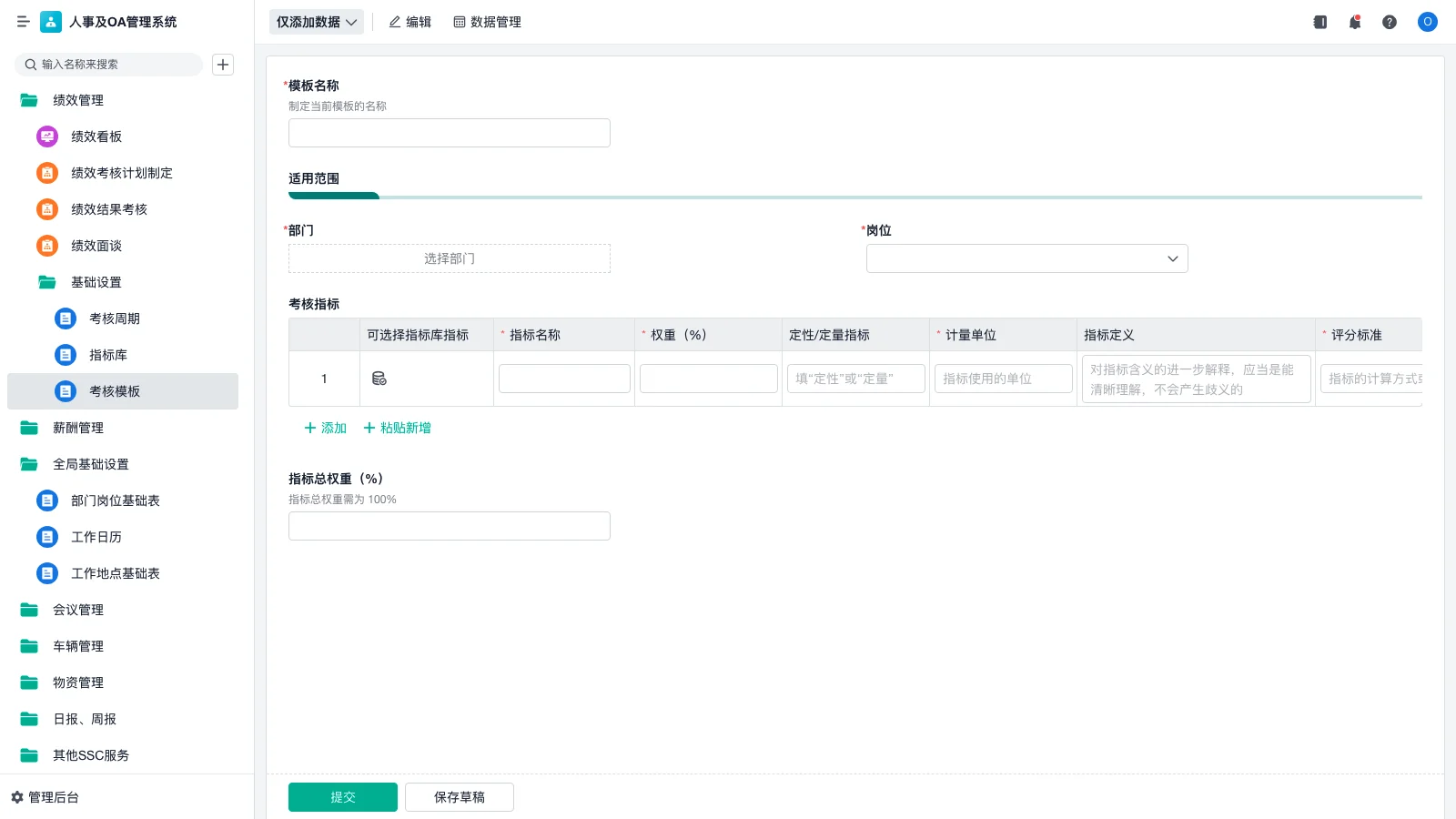Click the 保存草稿 button

pyautogui.click(x=459, y=796)
